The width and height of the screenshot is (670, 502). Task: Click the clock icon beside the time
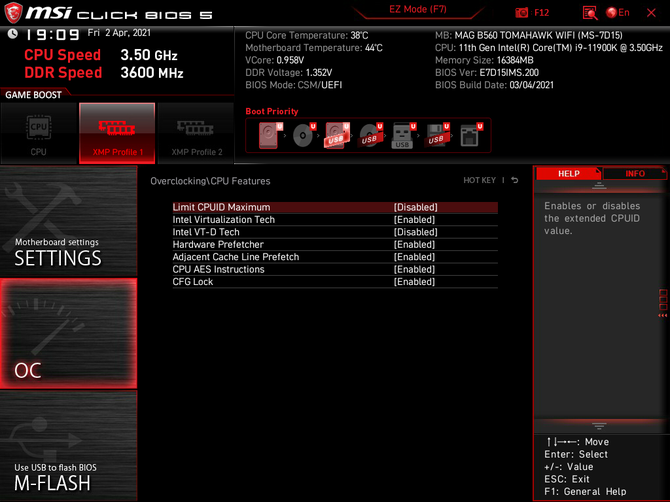[x=12, y=34]
